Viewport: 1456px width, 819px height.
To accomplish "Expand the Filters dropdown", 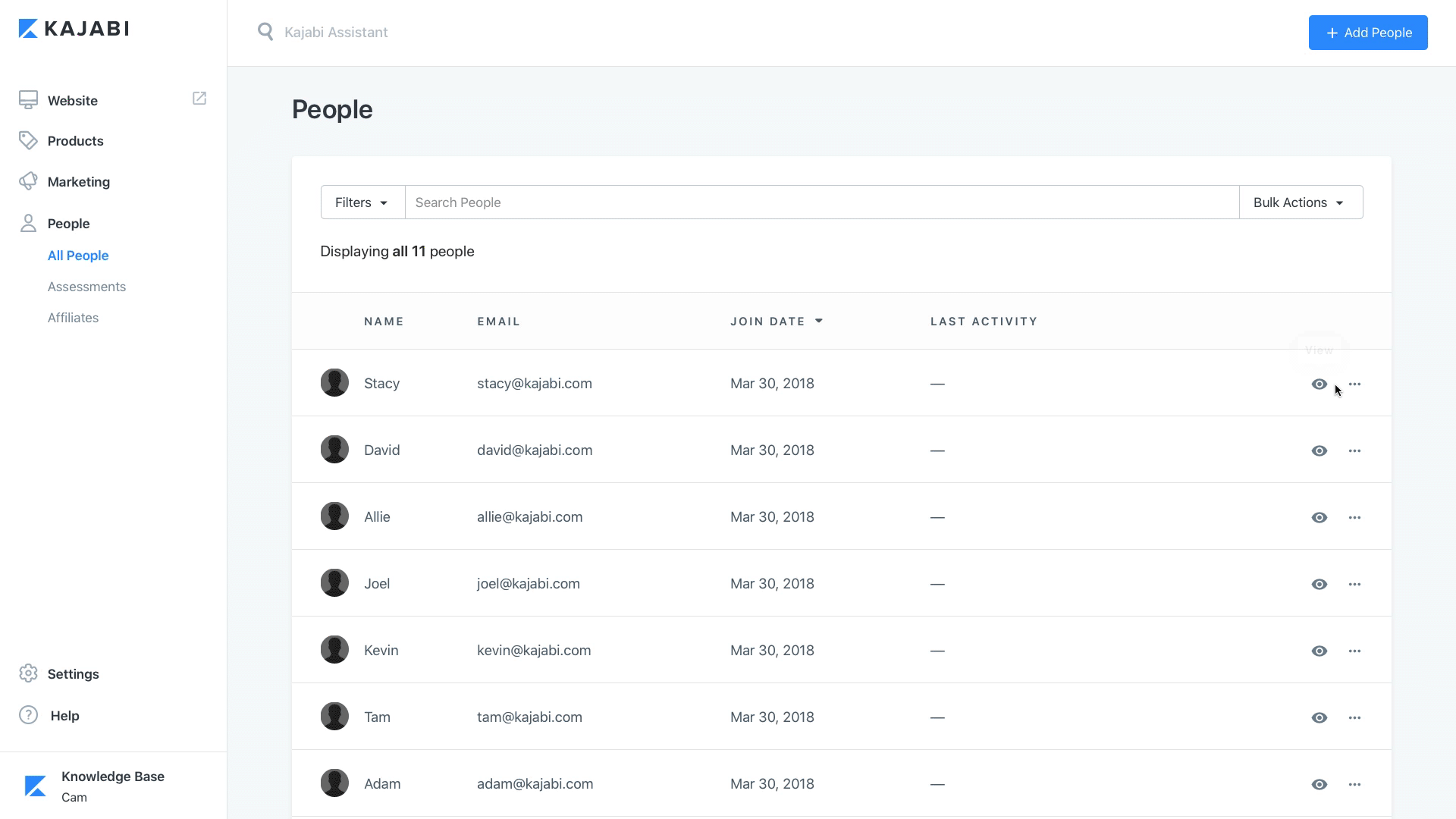I will 362,202.
